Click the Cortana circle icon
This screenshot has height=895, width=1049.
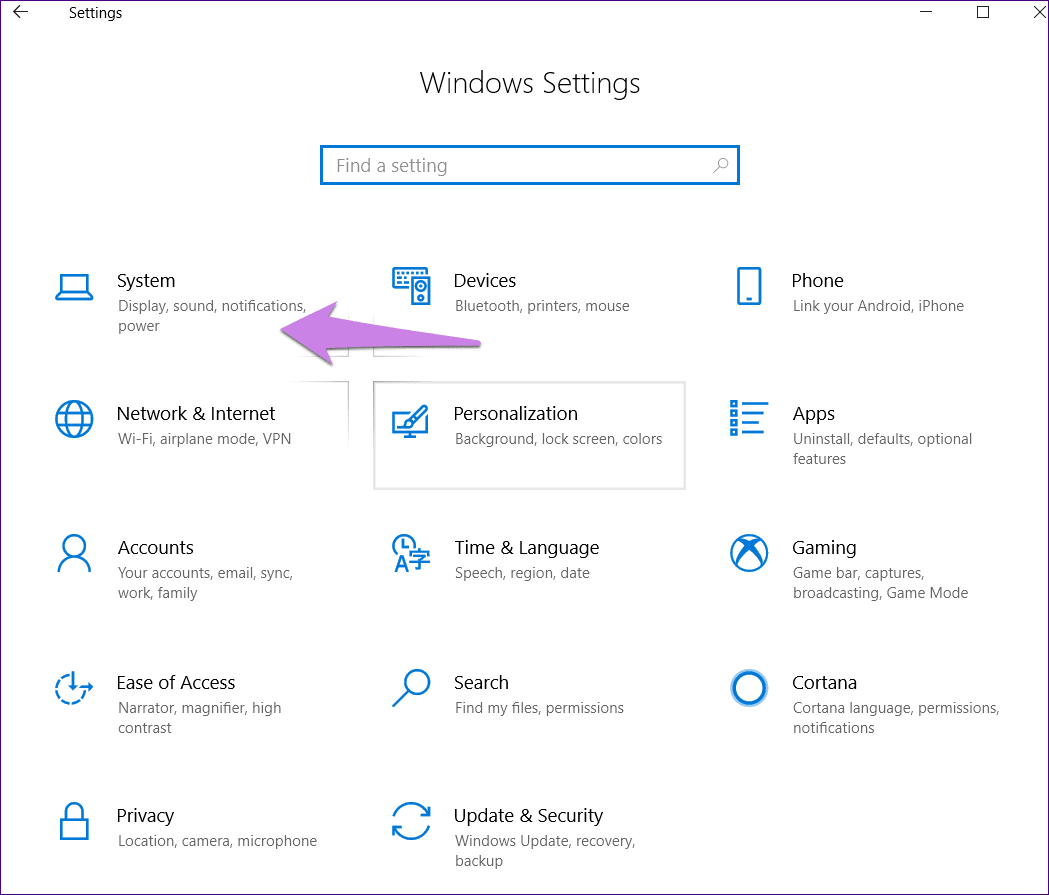[749, 688]
